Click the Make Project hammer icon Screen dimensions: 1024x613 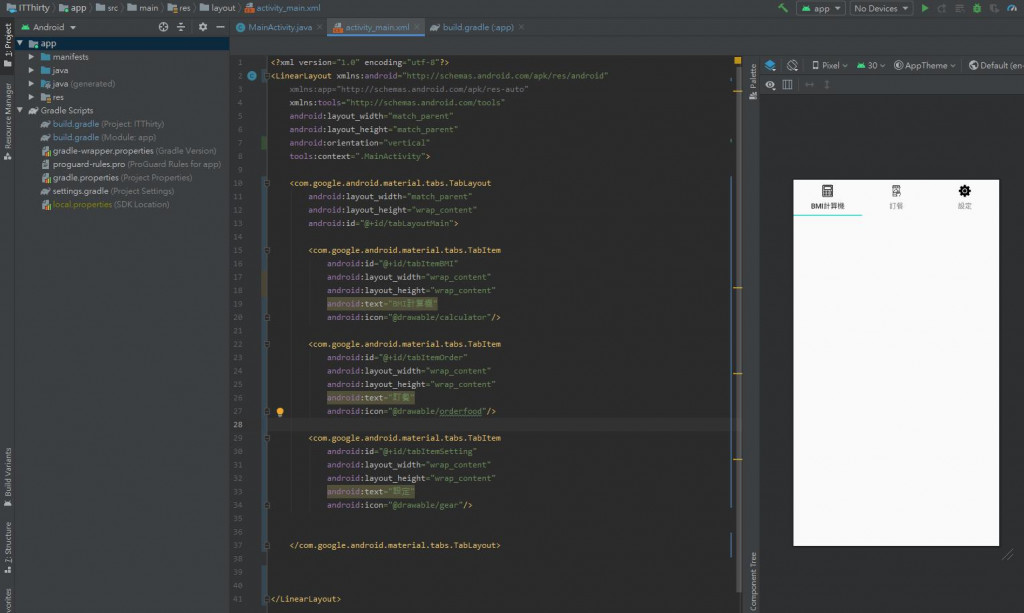pos(782,8)
